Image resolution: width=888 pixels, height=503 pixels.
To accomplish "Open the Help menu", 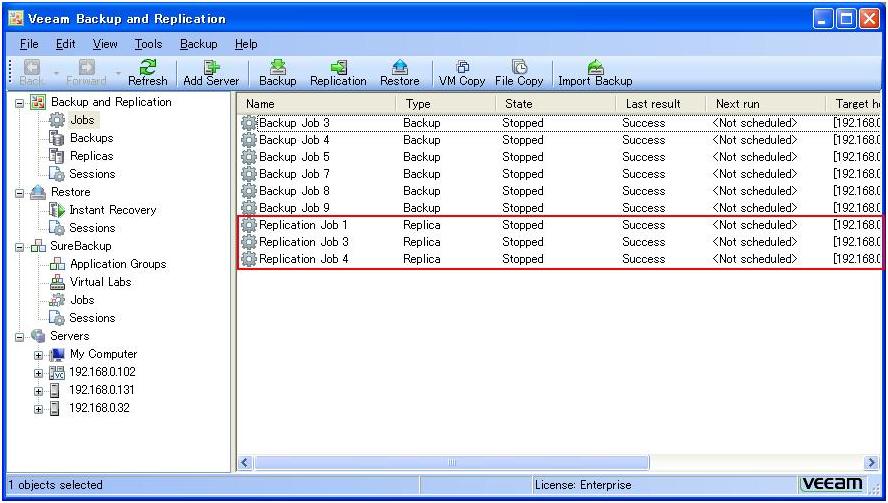I will point(246,44).
